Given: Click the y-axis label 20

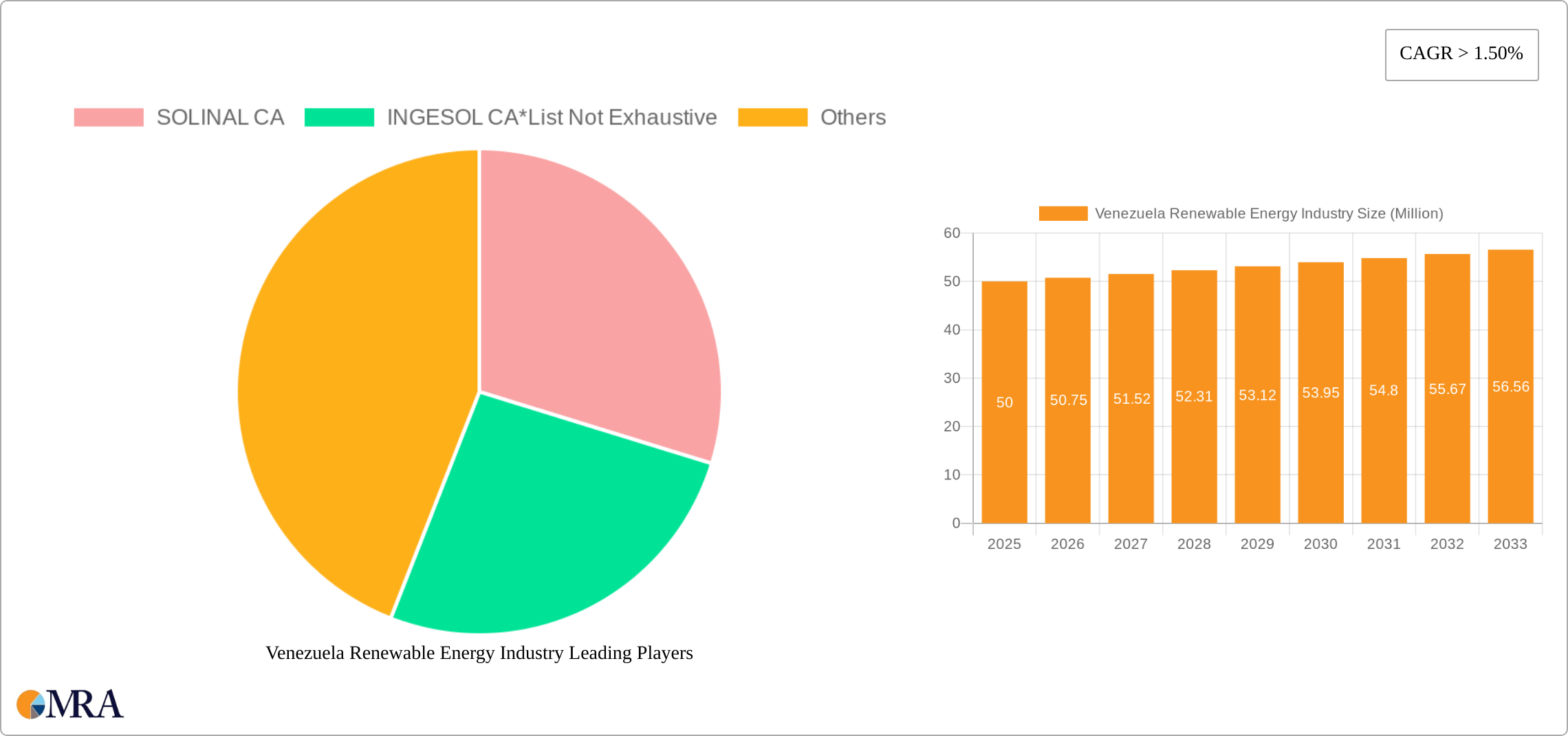Looking at the screenshot, I should click(x=952, y=426).
